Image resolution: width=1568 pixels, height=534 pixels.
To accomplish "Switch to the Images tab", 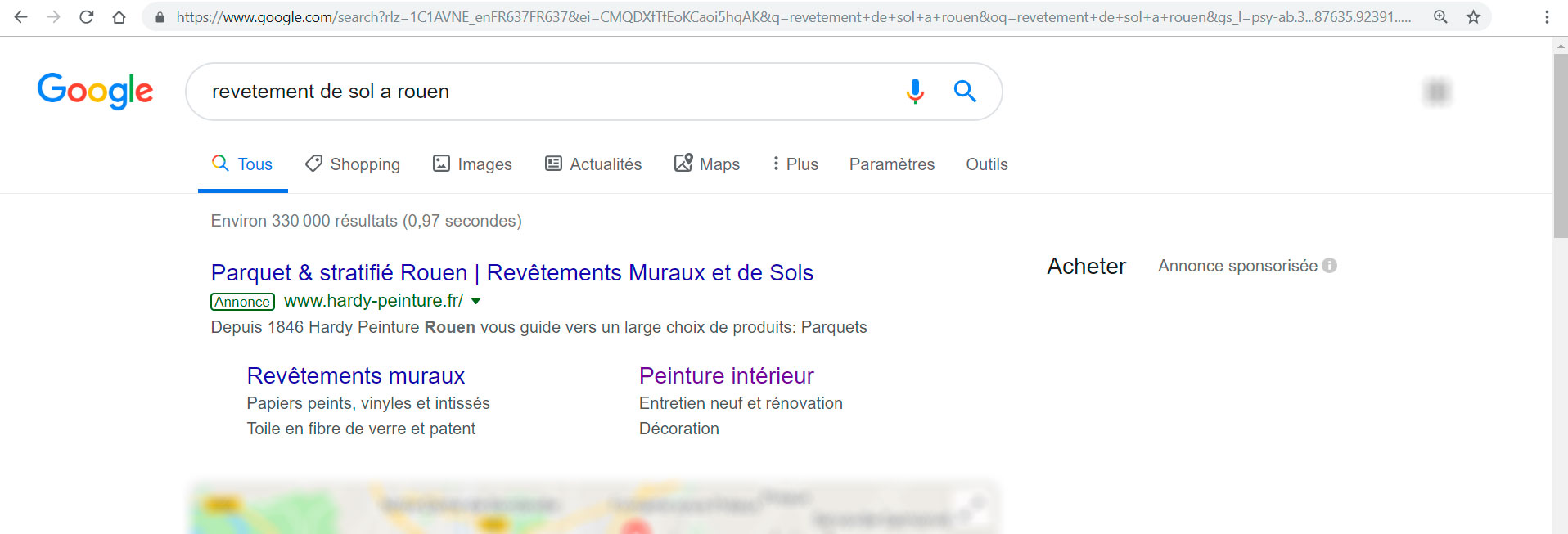I will coord(472,164).
